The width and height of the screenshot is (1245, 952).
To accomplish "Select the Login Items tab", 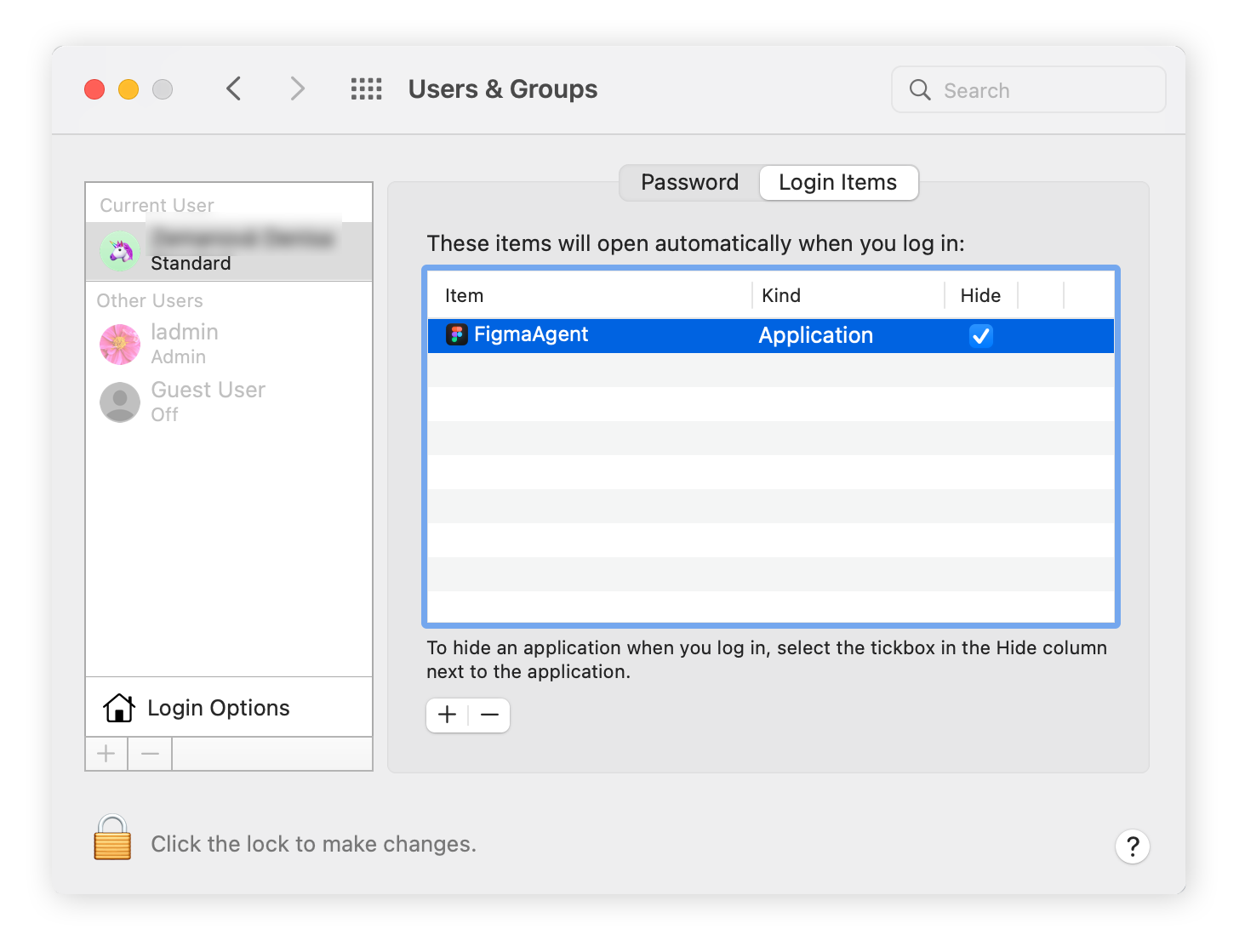I will (x=837, y=182).
